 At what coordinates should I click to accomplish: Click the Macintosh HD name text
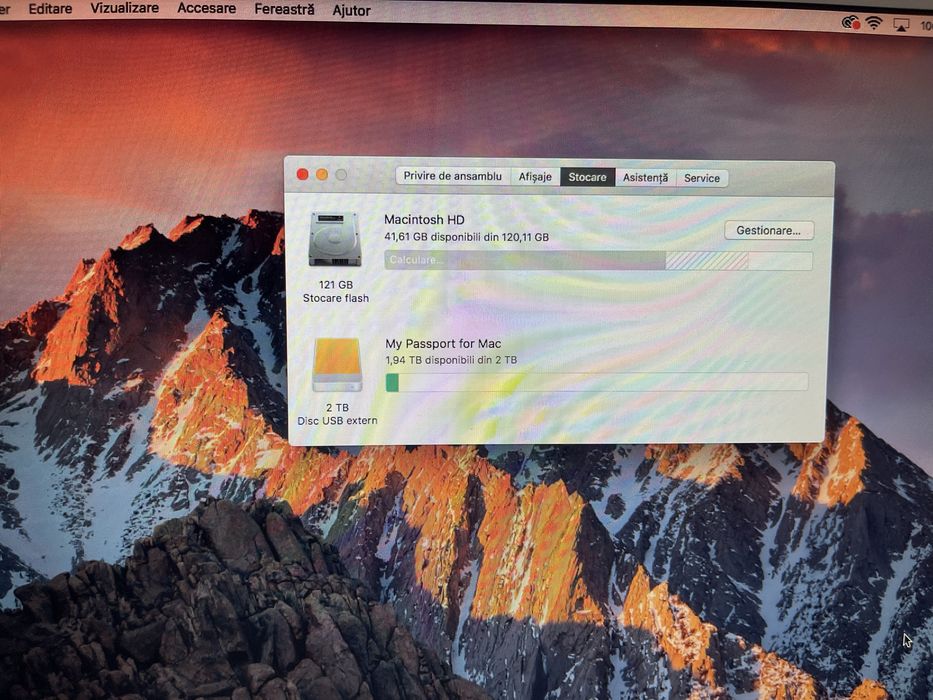(x=424, y=220)
